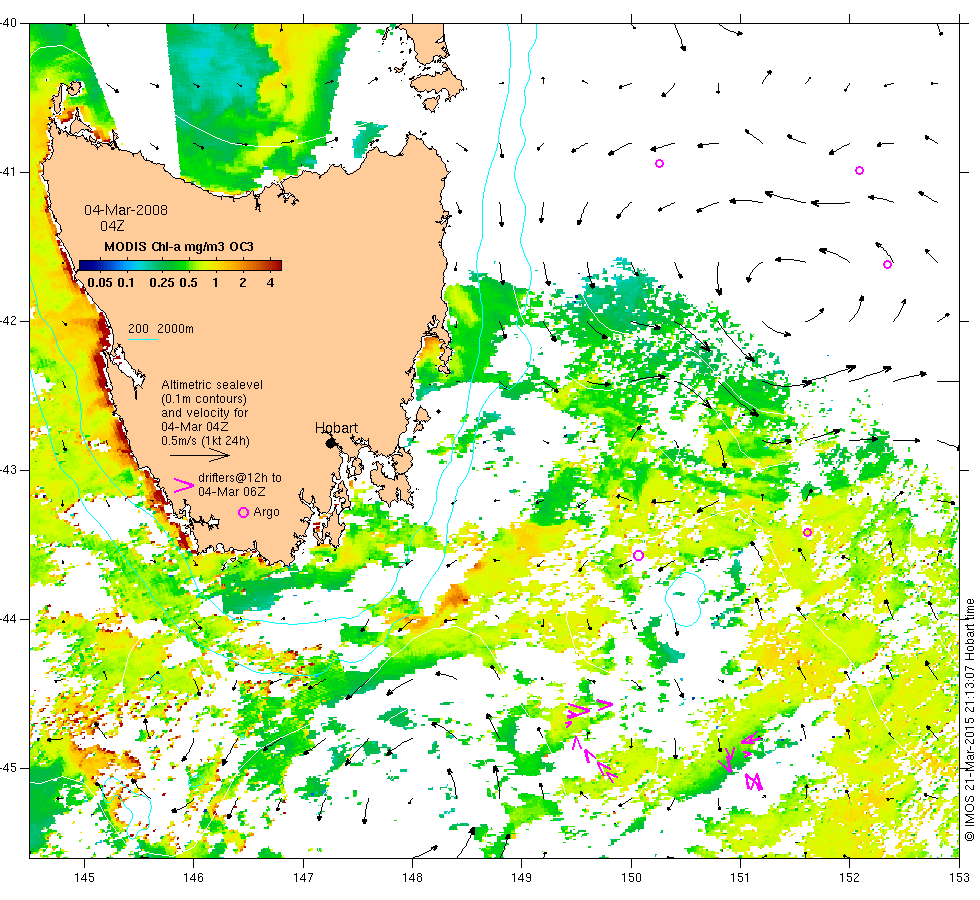
Task: Click the dark blue end of the color bar
Action: [x=85, y=265]
